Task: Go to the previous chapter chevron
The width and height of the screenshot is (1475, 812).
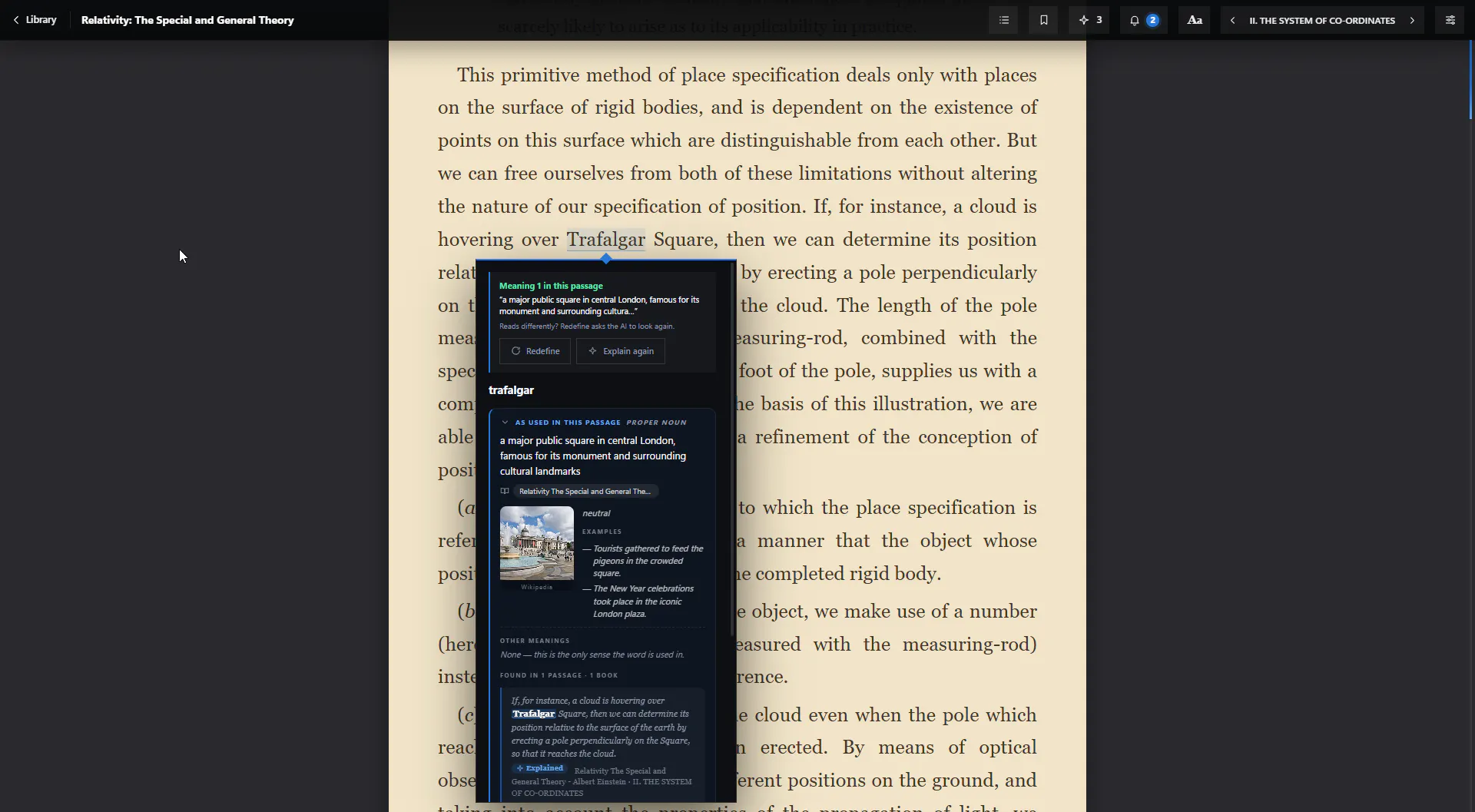Action: (x=1233, y=21)
